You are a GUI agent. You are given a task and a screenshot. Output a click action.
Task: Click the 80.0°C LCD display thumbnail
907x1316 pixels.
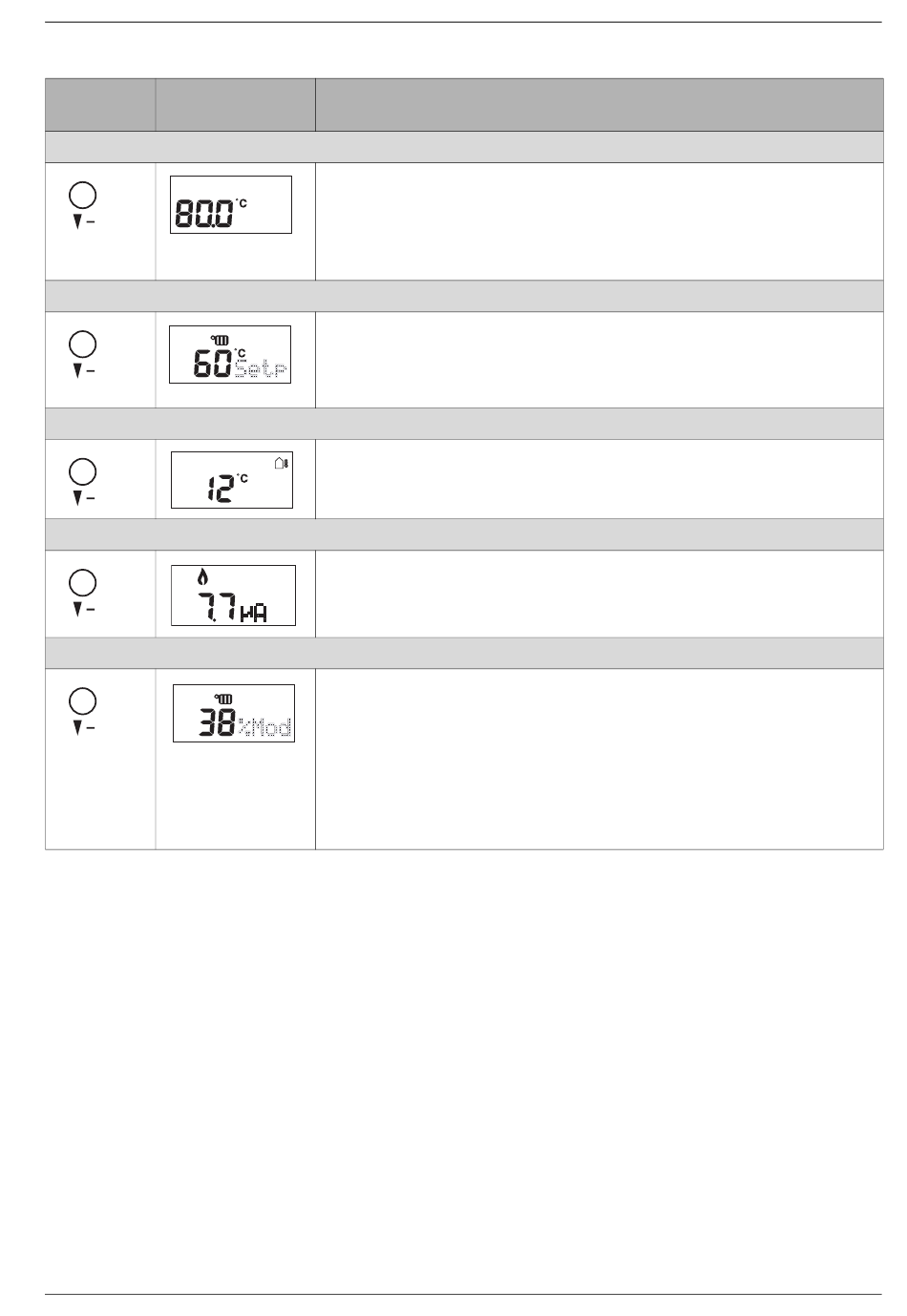click(231, 204)
